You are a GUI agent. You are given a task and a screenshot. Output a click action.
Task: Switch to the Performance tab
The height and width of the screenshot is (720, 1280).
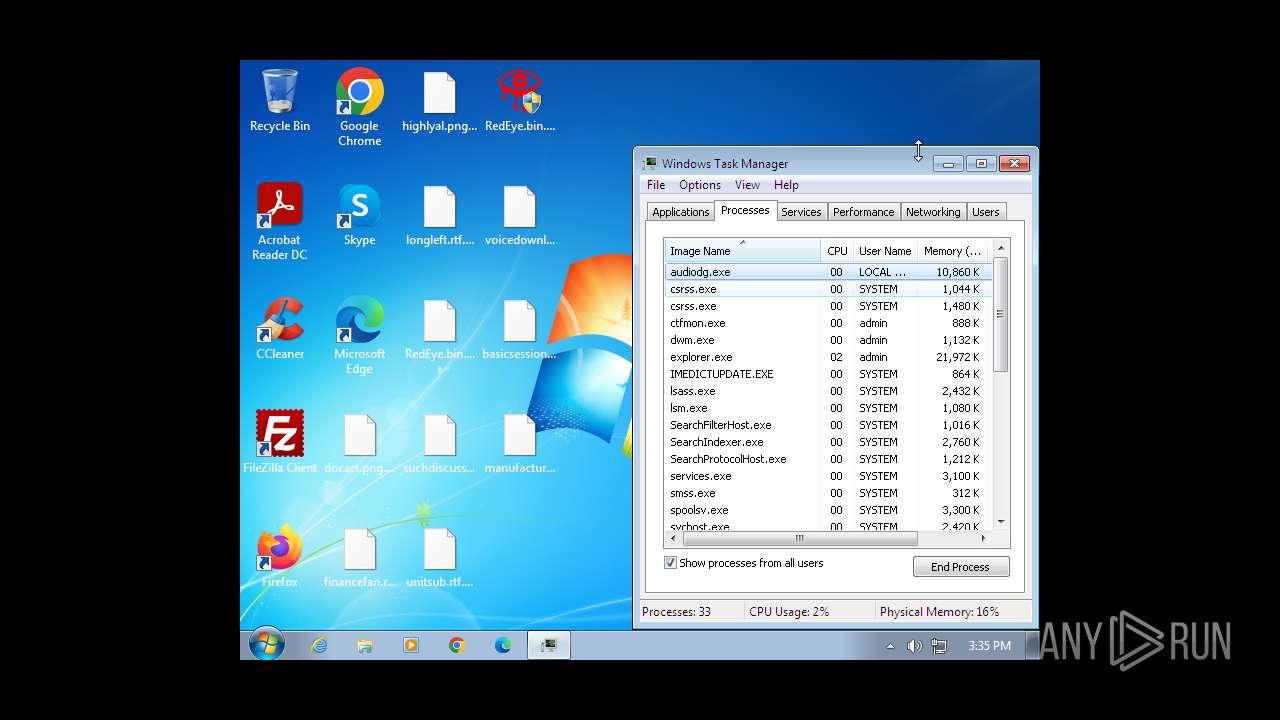863,212
